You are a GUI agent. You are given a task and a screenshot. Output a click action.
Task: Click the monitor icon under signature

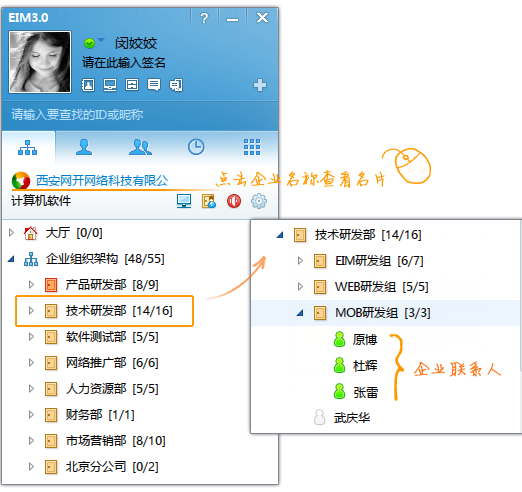coord(110,85)
